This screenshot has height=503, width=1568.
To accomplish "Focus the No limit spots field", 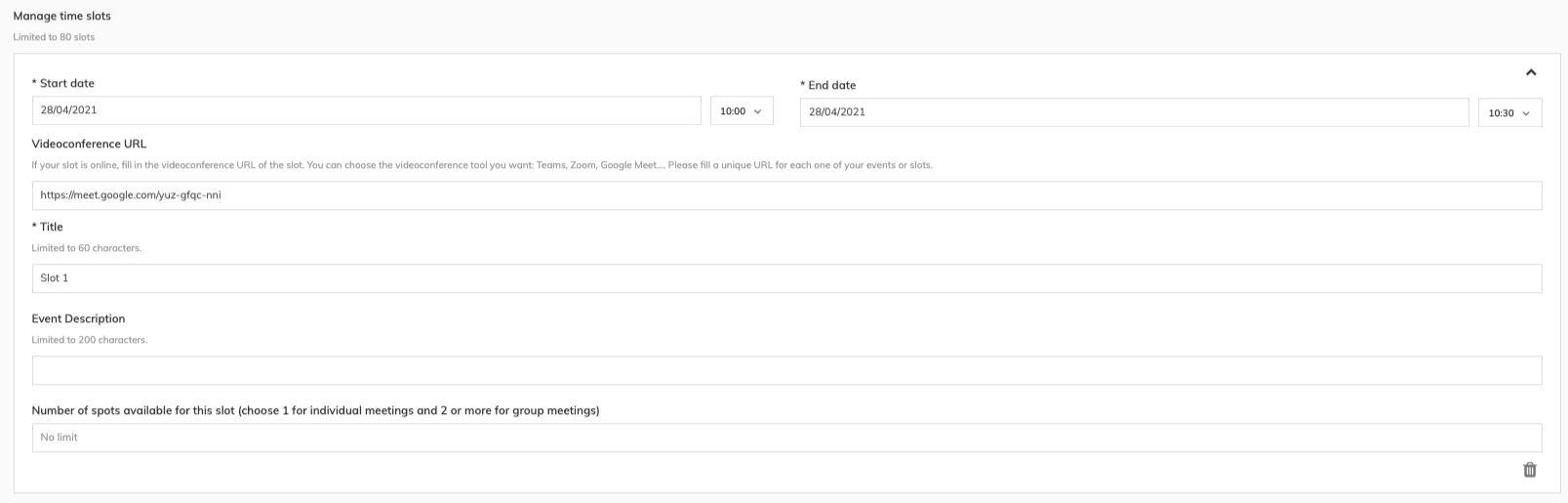I will [x=785, y=438].
